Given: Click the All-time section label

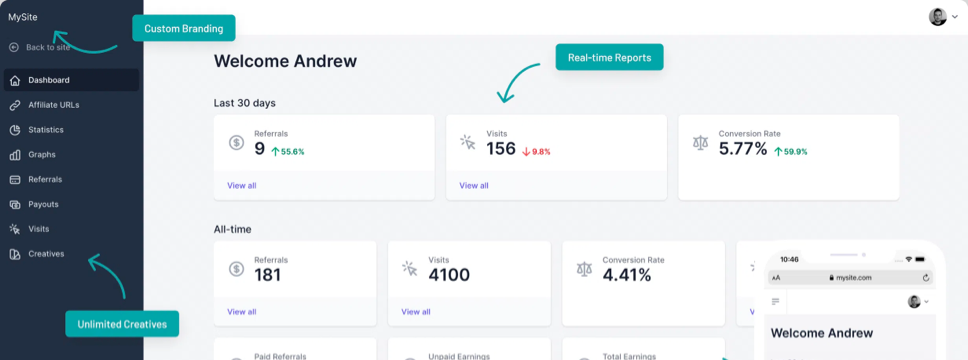Looking at the screenshot, I should click(x=232, y=229).
